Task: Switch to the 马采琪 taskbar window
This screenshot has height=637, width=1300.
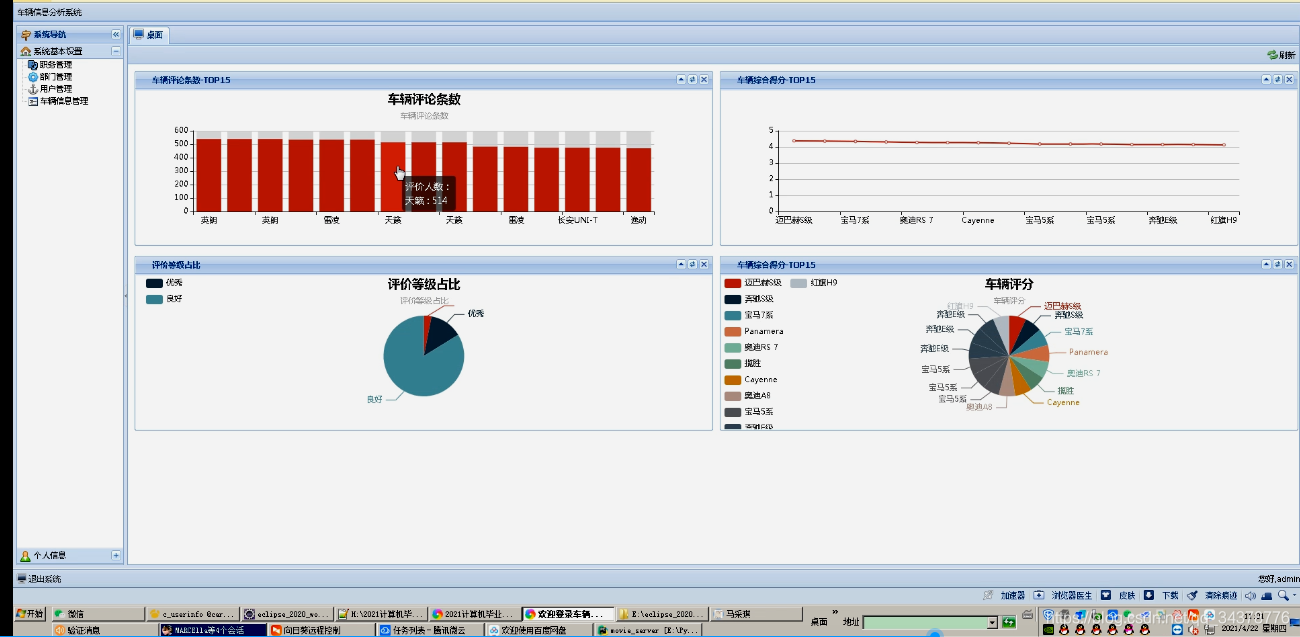Action: click(756, 613)
